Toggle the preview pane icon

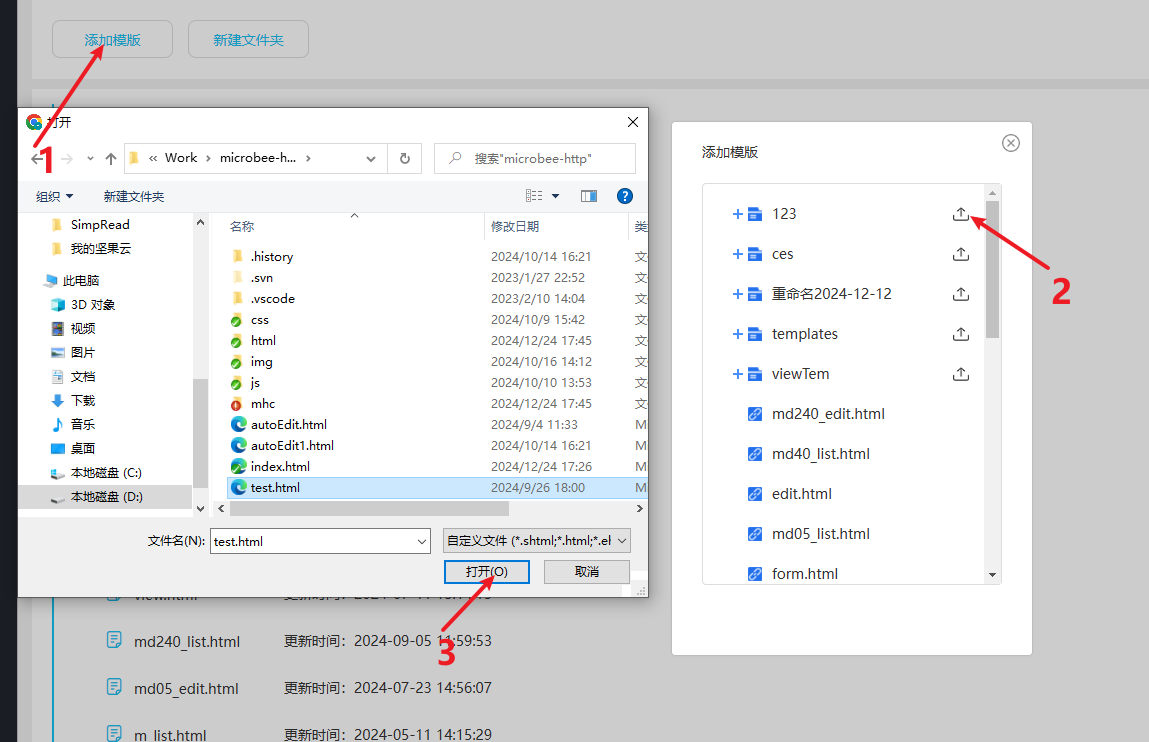click(x=589, y=196)
